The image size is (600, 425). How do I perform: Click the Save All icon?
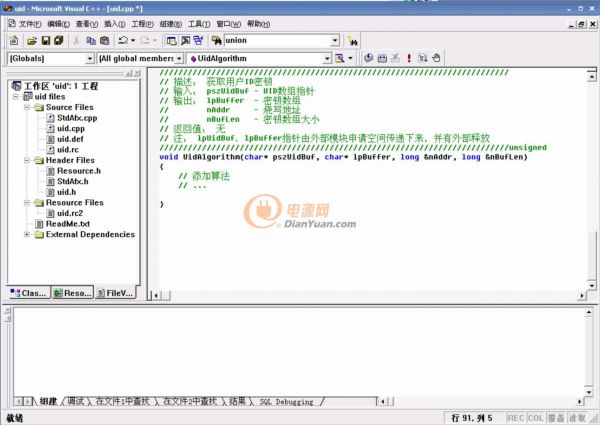(59, 41)
